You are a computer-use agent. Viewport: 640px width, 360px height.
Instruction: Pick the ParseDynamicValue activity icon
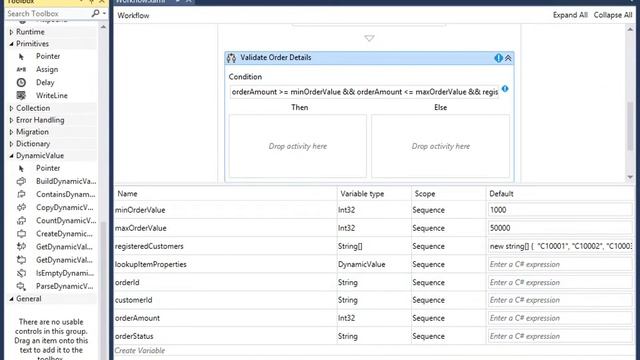click(x=21, y=286)
